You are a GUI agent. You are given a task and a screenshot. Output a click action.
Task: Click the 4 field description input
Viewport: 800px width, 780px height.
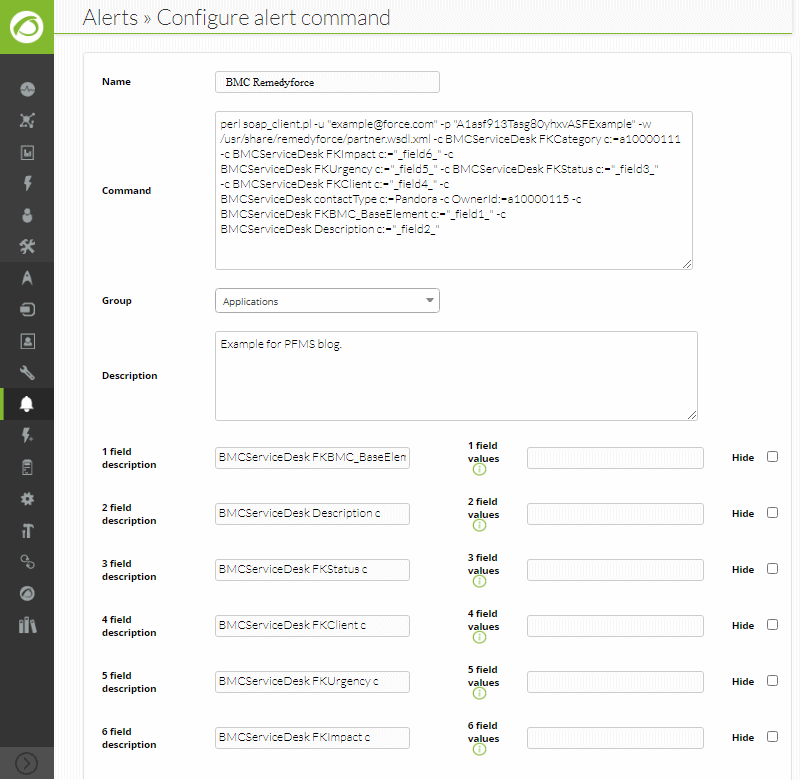tap(312, 626)
